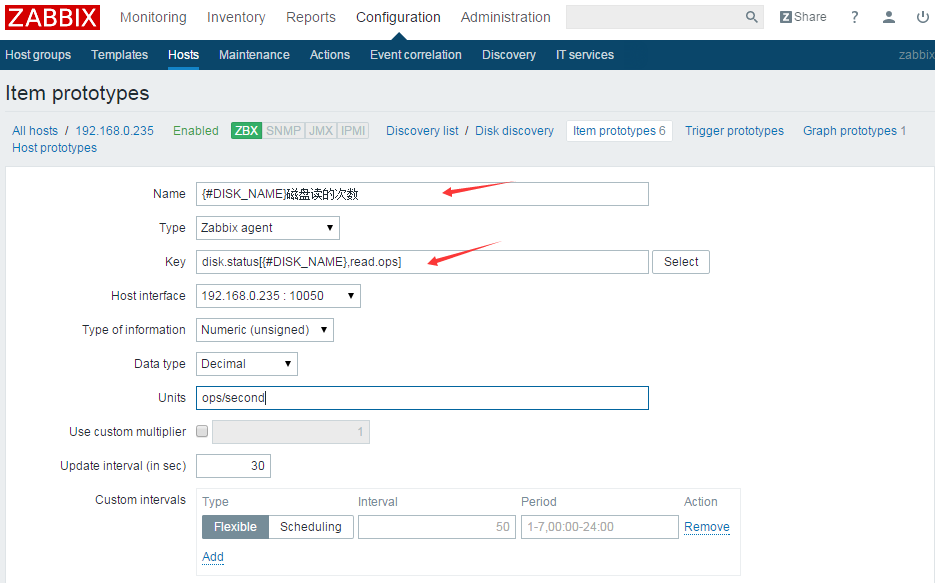Open the Monitoring menu

[153, 17]
